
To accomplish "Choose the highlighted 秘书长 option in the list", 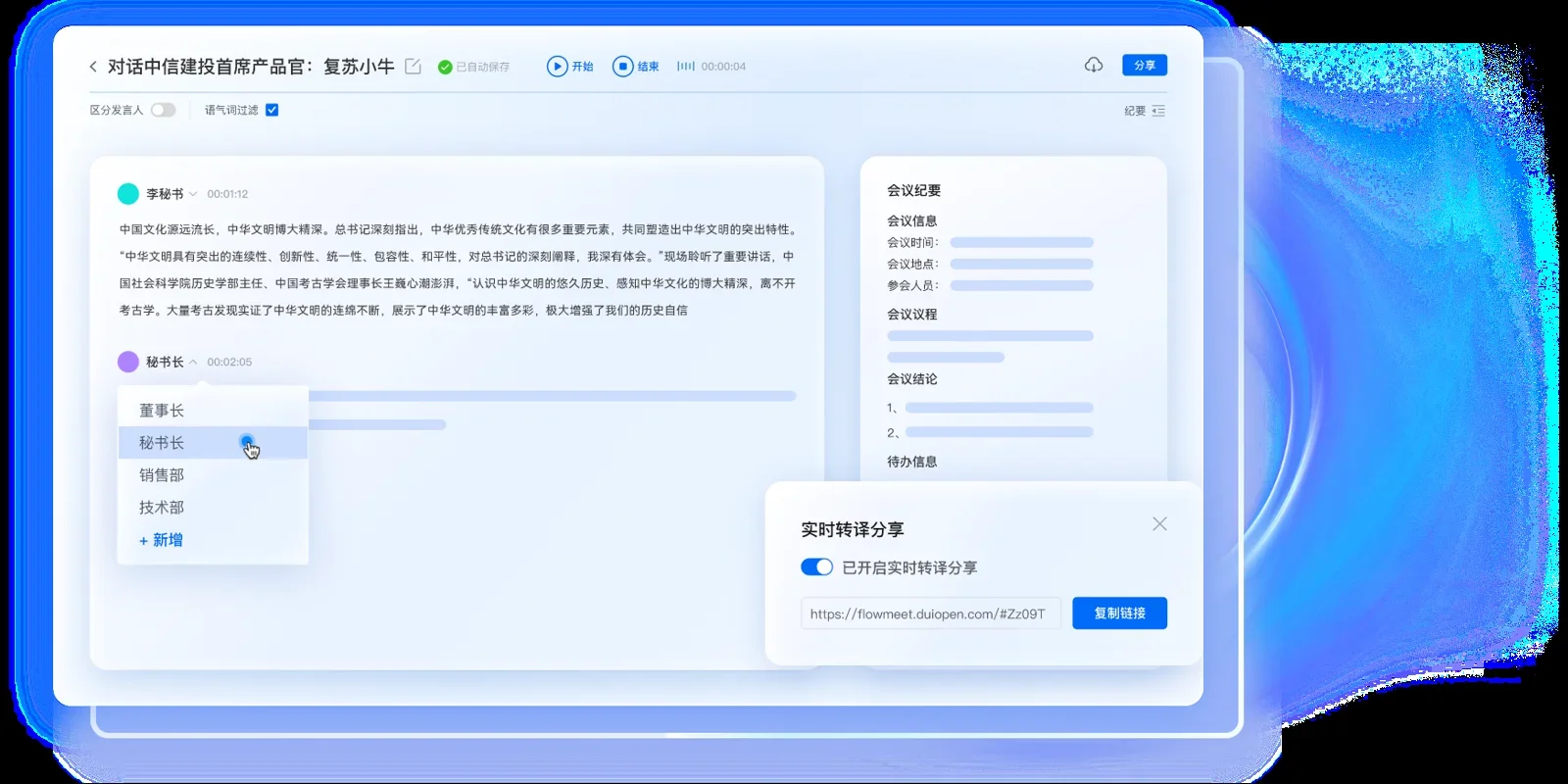I will point(213,443).
